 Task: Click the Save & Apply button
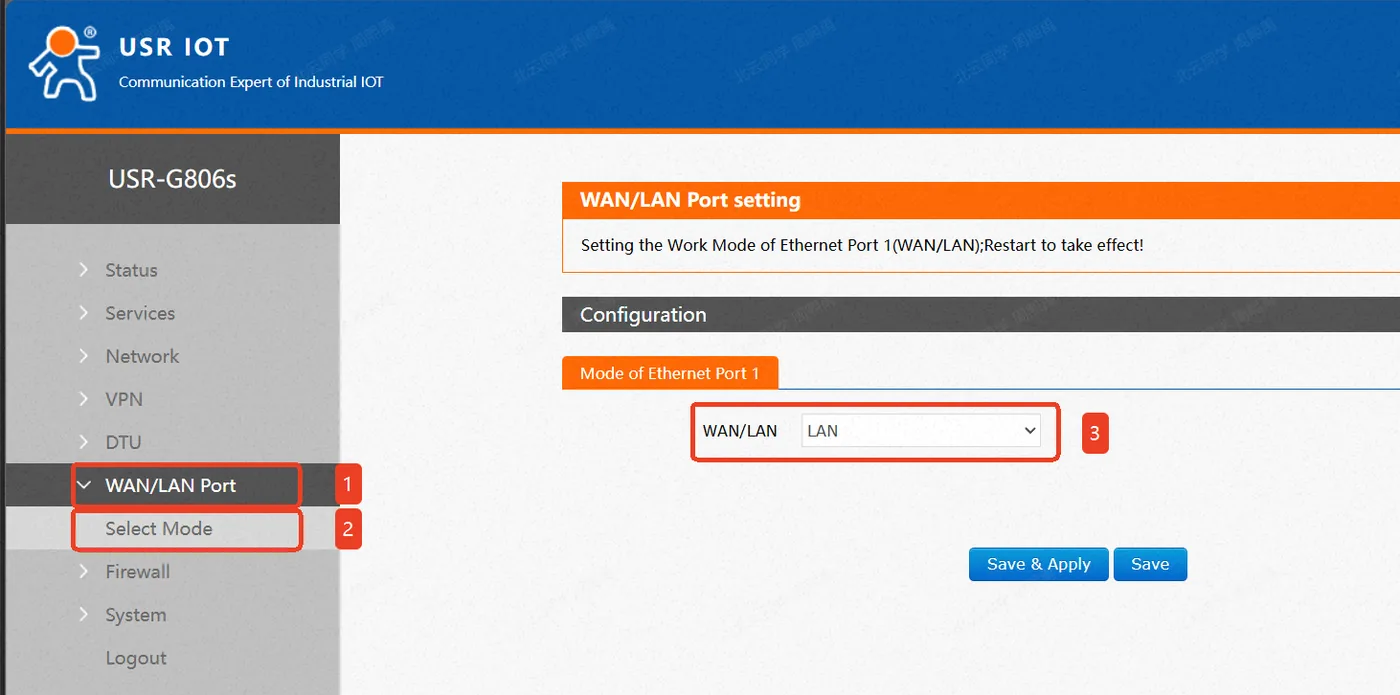[x=1038, y=564]
